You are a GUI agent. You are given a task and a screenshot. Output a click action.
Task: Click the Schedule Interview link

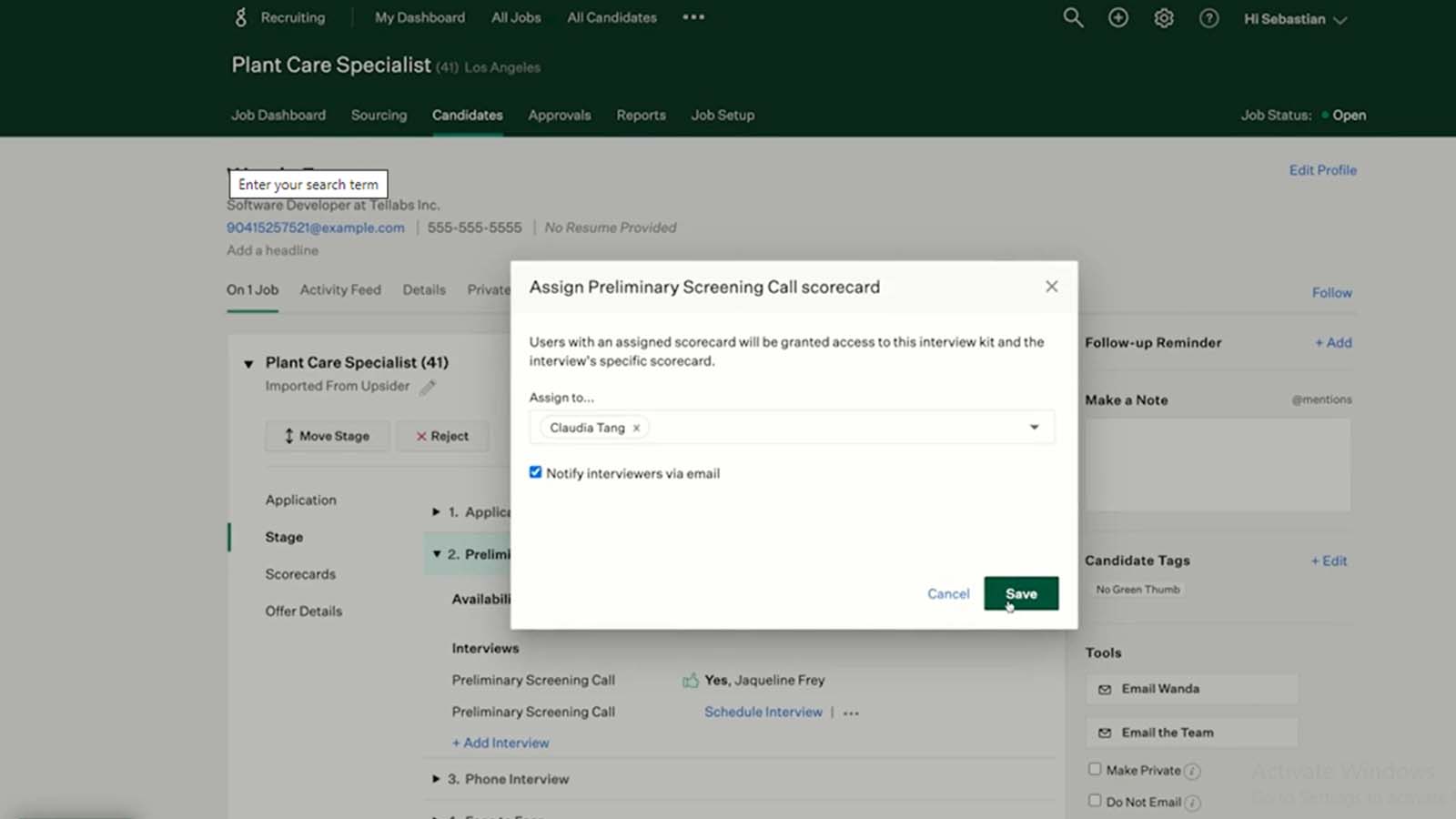point(763,713)
